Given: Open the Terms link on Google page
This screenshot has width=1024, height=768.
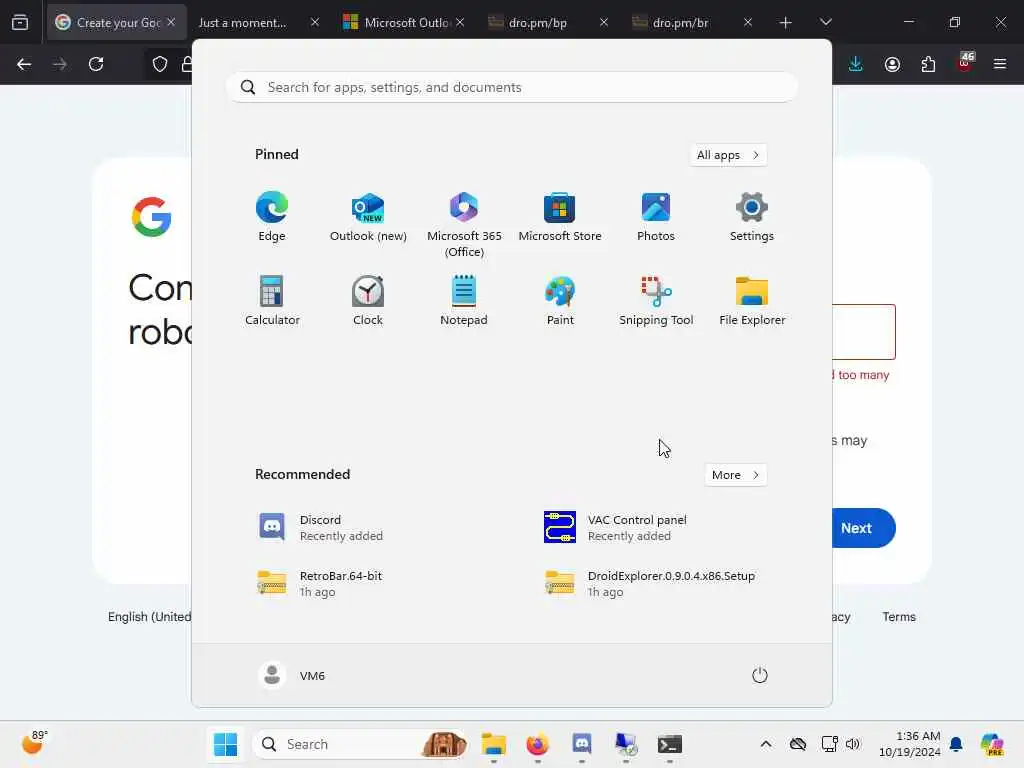Looking at the screenshot, I should click(x=899, y=616).
